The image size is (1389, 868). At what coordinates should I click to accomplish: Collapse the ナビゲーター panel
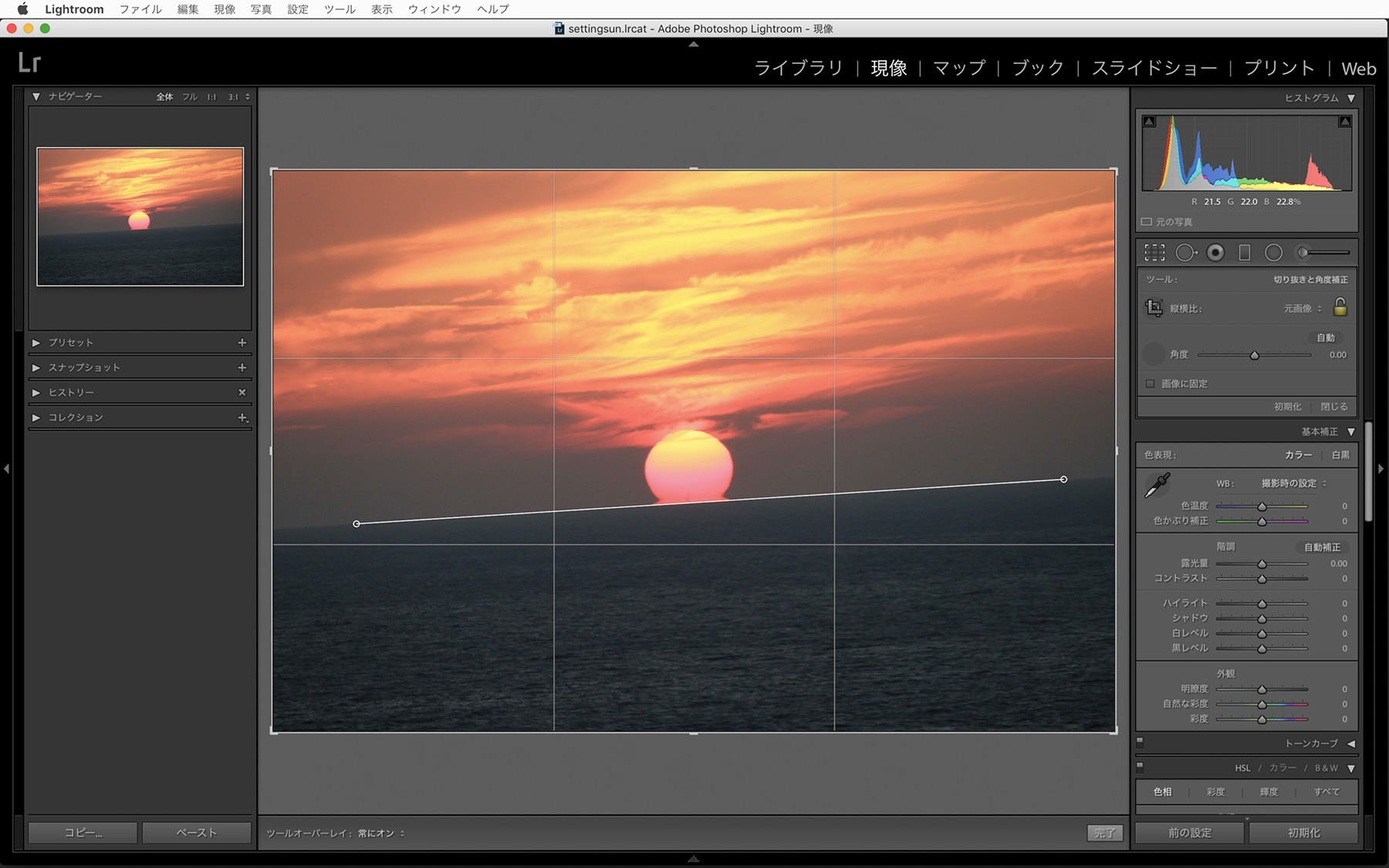(x=35, y=96)
